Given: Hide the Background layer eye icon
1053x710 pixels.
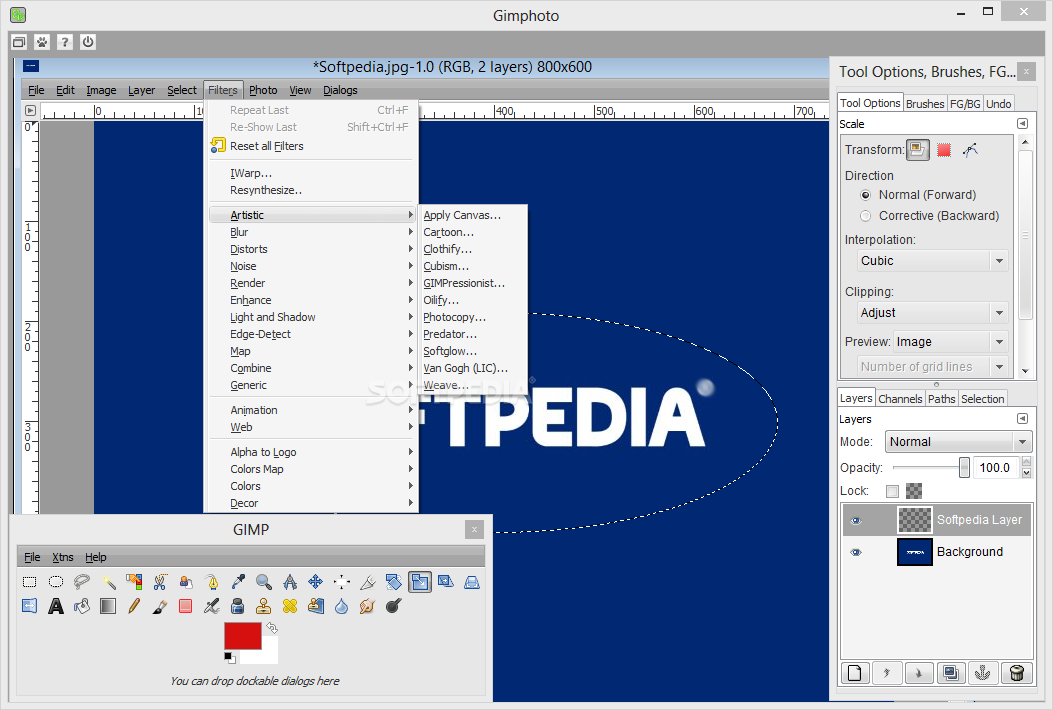Looking at the screenshot, I should (856, 552).
